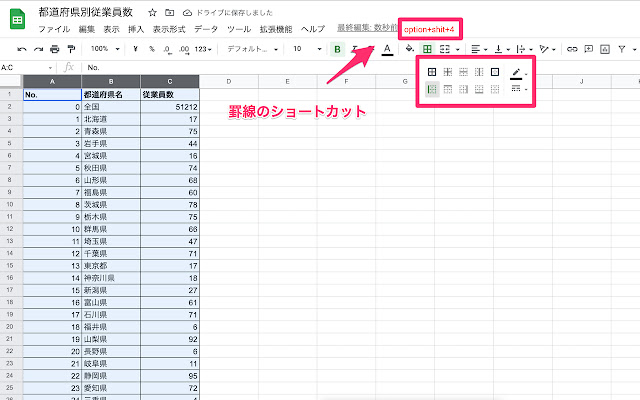The height and width of the screenshot is (400, 640).
Task: Open text color picker A
Action: (387, 49)
